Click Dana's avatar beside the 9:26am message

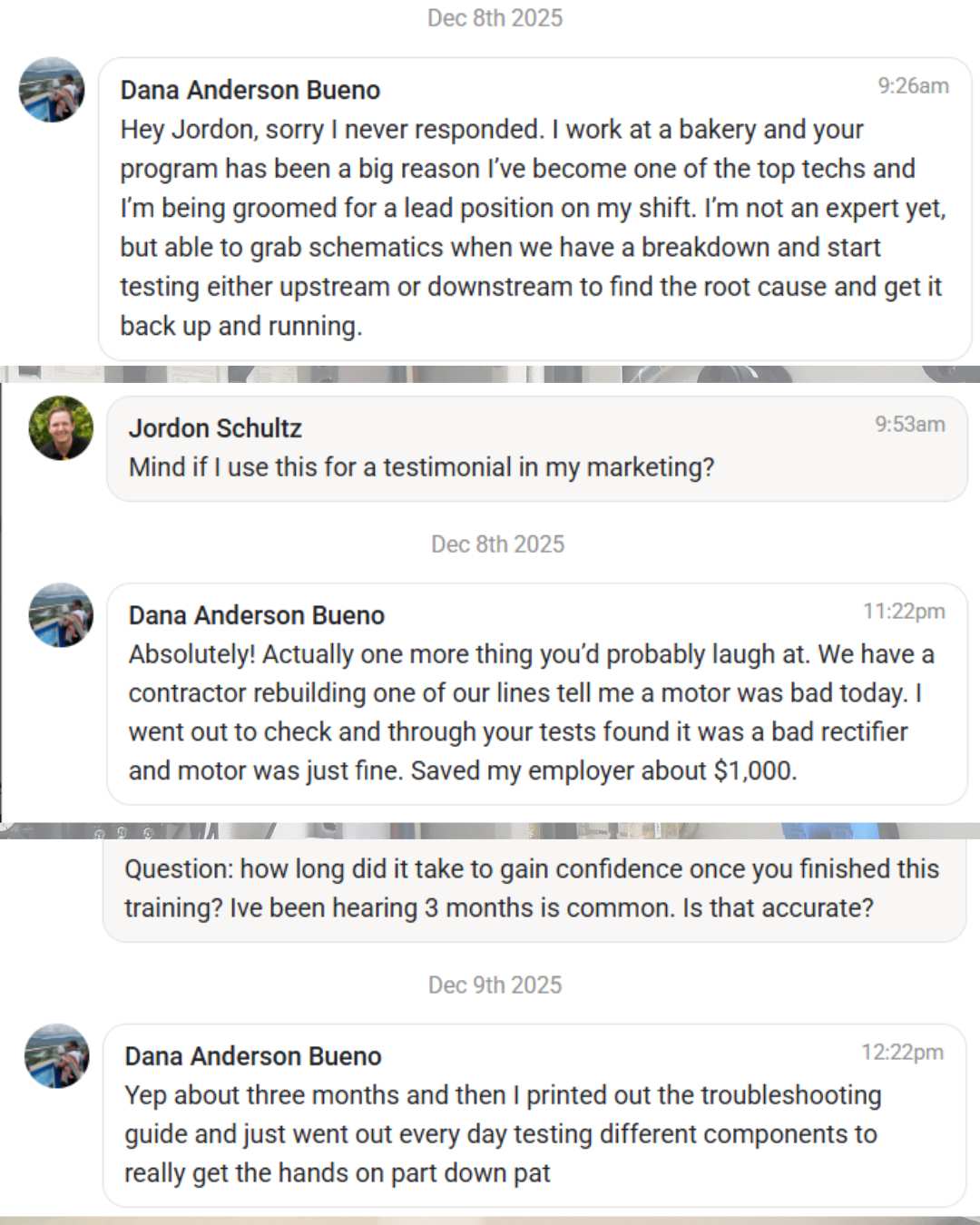pyautogui.click(x=52, y=90)
